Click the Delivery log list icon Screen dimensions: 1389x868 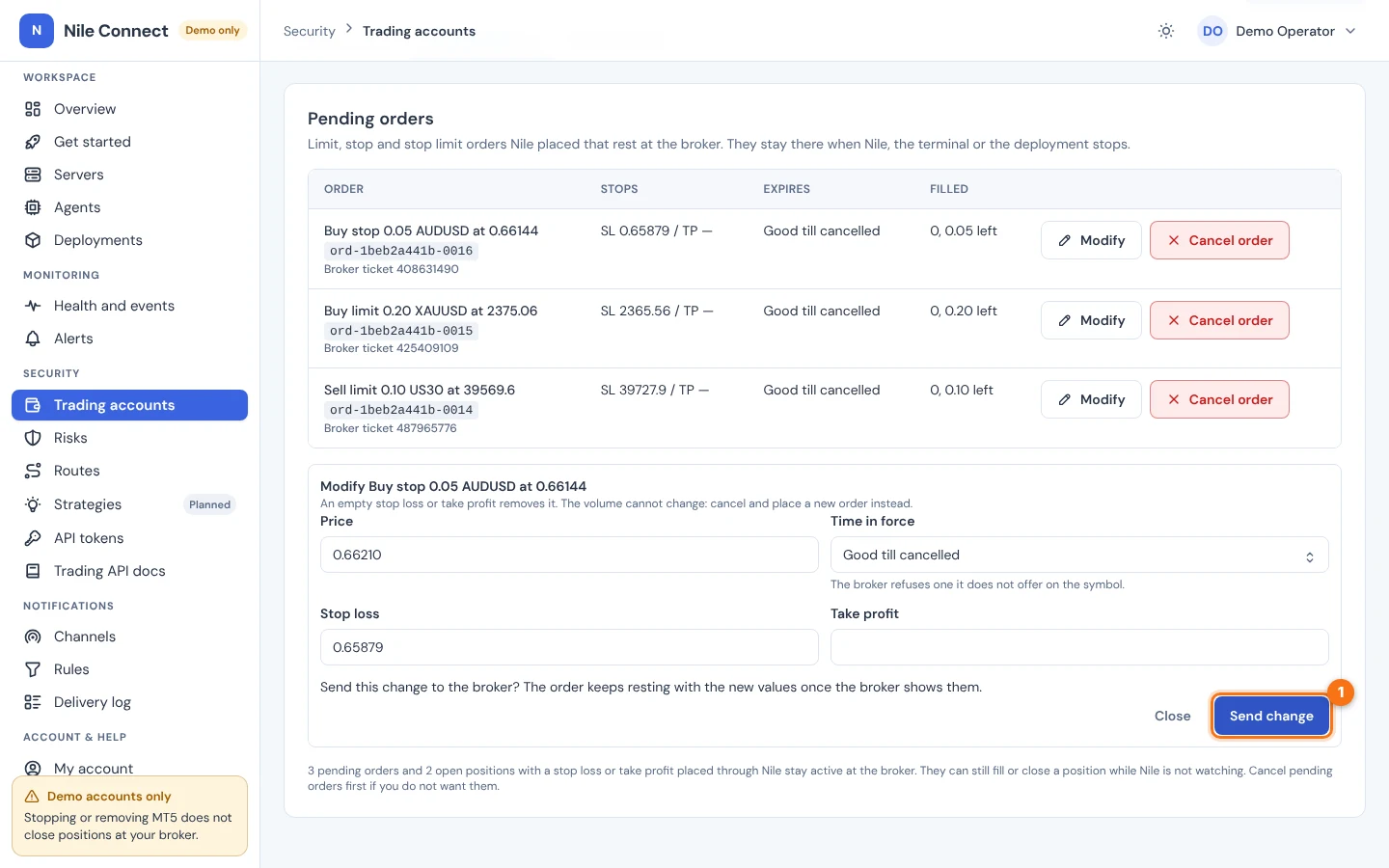click(x=33, y=702)
